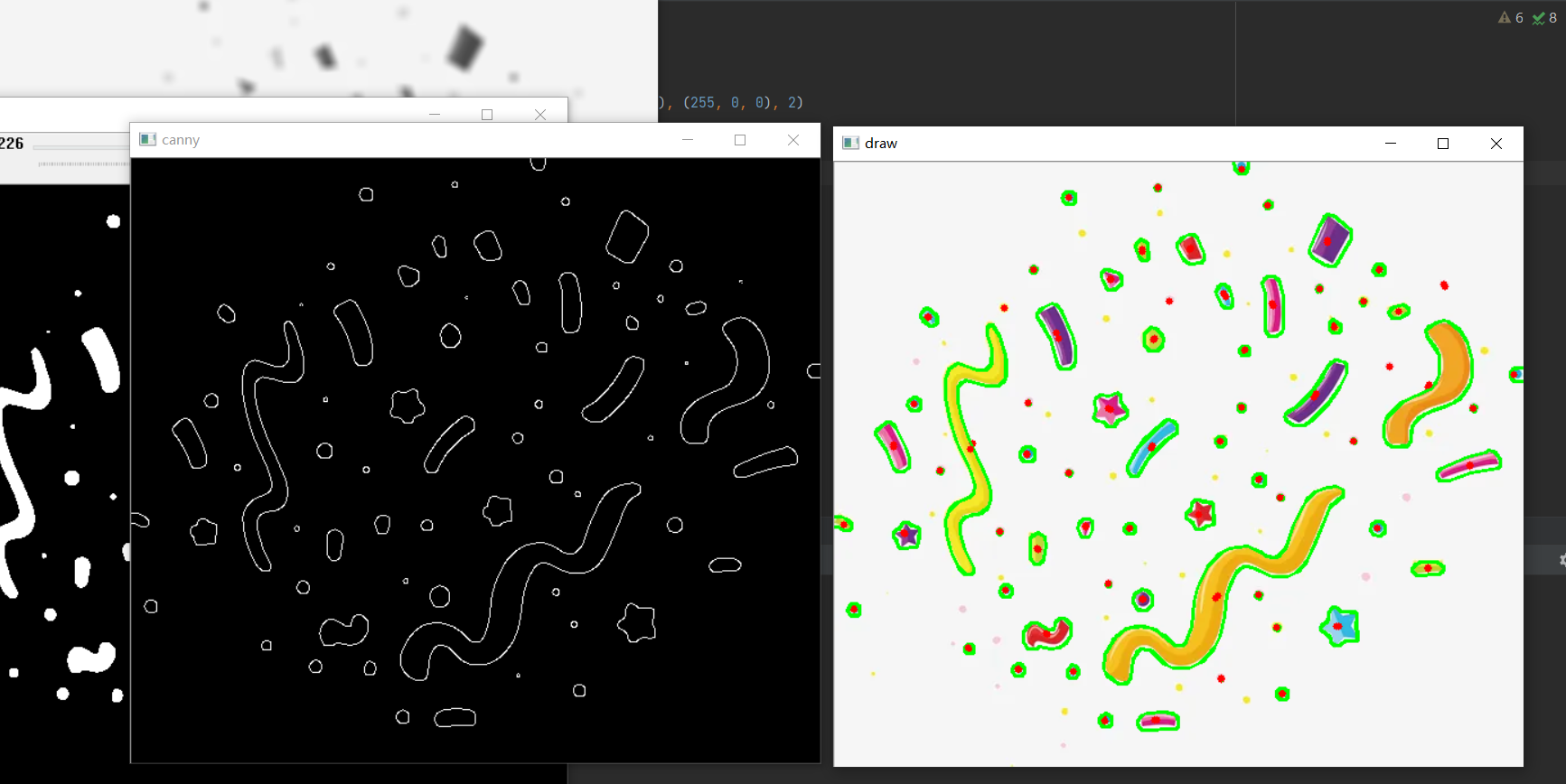The image size is (1566, 784).
Task: Open the warnings indicator showing 6
Action: [1511, 18]
